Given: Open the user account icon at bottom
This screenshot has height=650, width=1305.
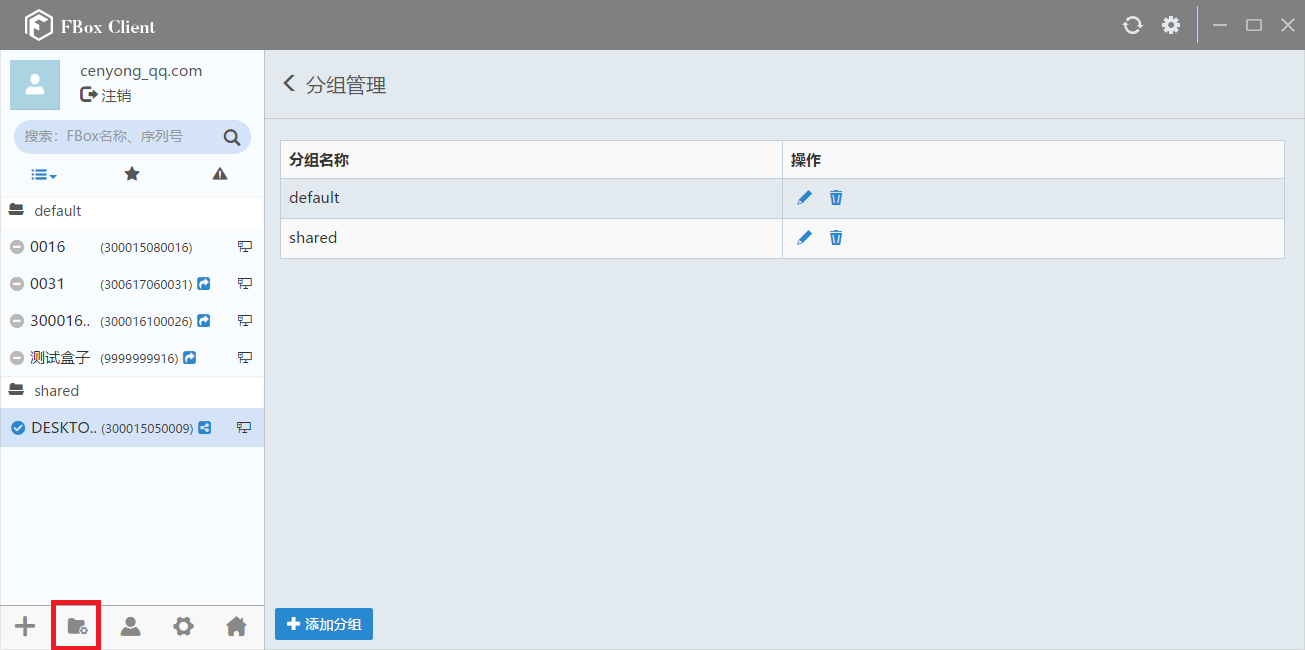Looking at the screenshot, I should click(x=130, y=626).
